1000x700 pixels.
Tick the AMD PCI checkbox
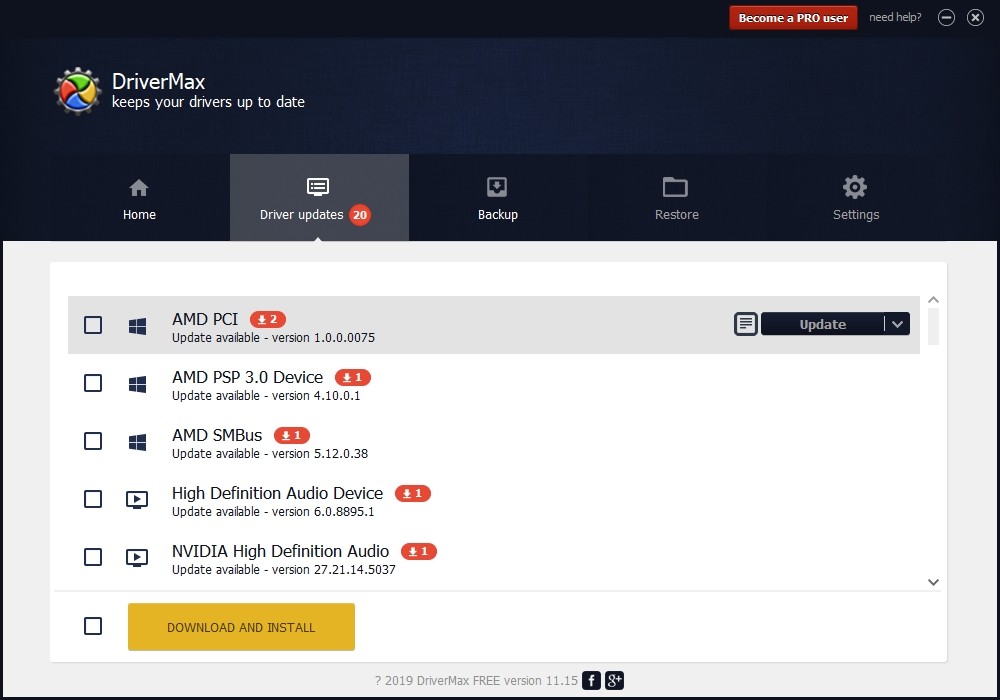93,325
